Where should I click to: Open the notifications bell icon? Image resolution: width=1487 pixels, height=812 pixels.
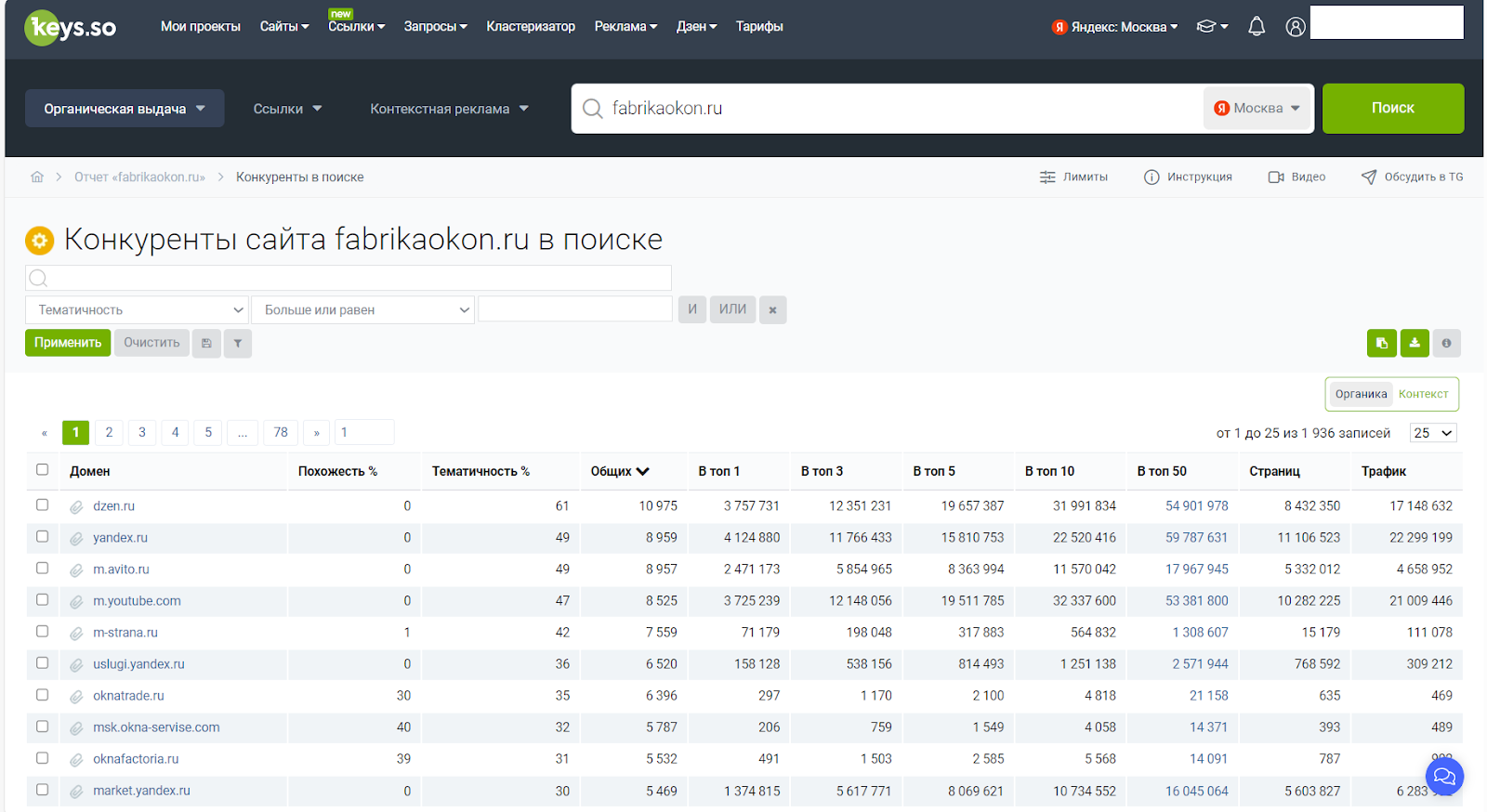coord(1257,27)
